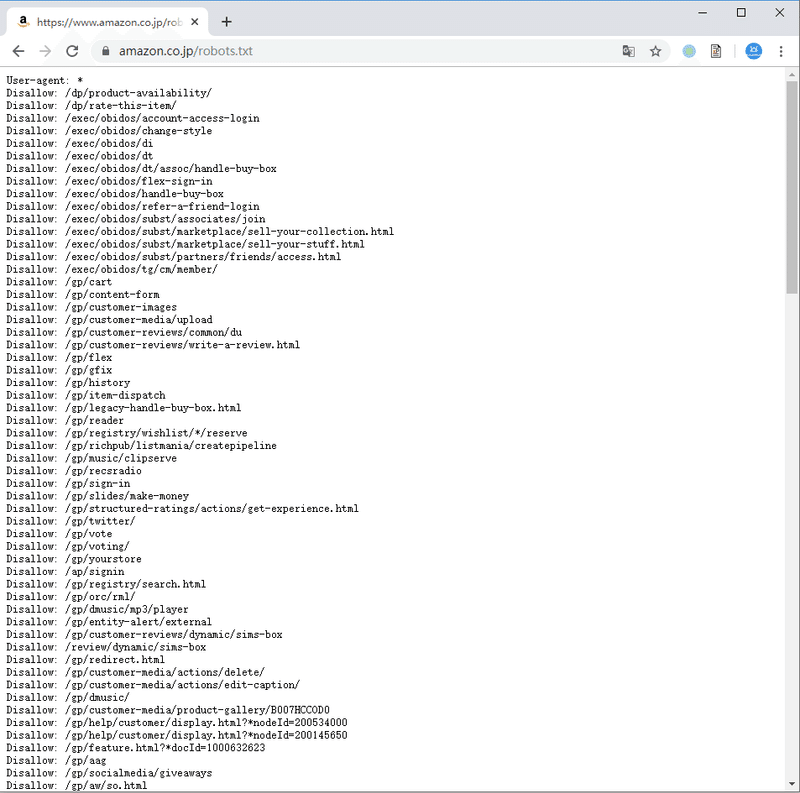Go back to the previous page
800x793 pixels.
click(x=18, y=51)
